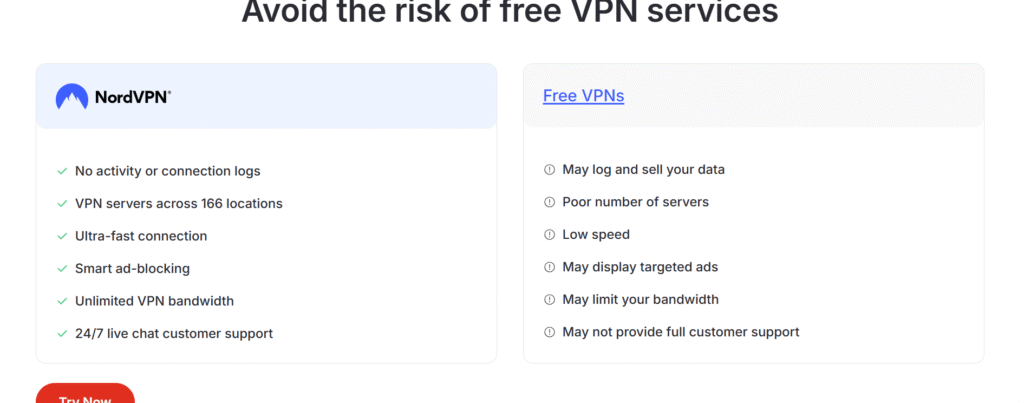Click checkmark by '24/7 live chat customer support'
The width and height of the screenshot is (1024, 403).
(x=62, y=334)
